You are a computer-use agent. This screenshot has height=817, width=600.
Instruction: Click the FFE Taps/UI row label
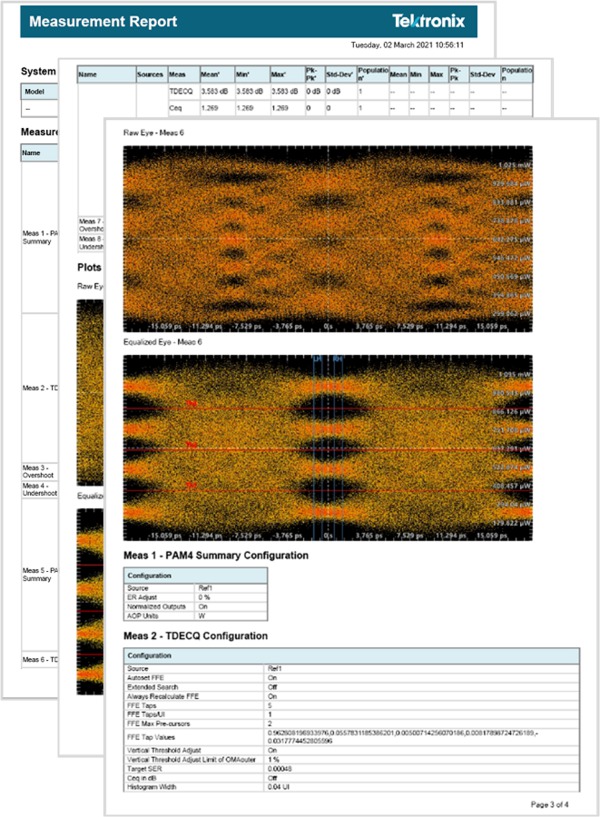[146, 714]
